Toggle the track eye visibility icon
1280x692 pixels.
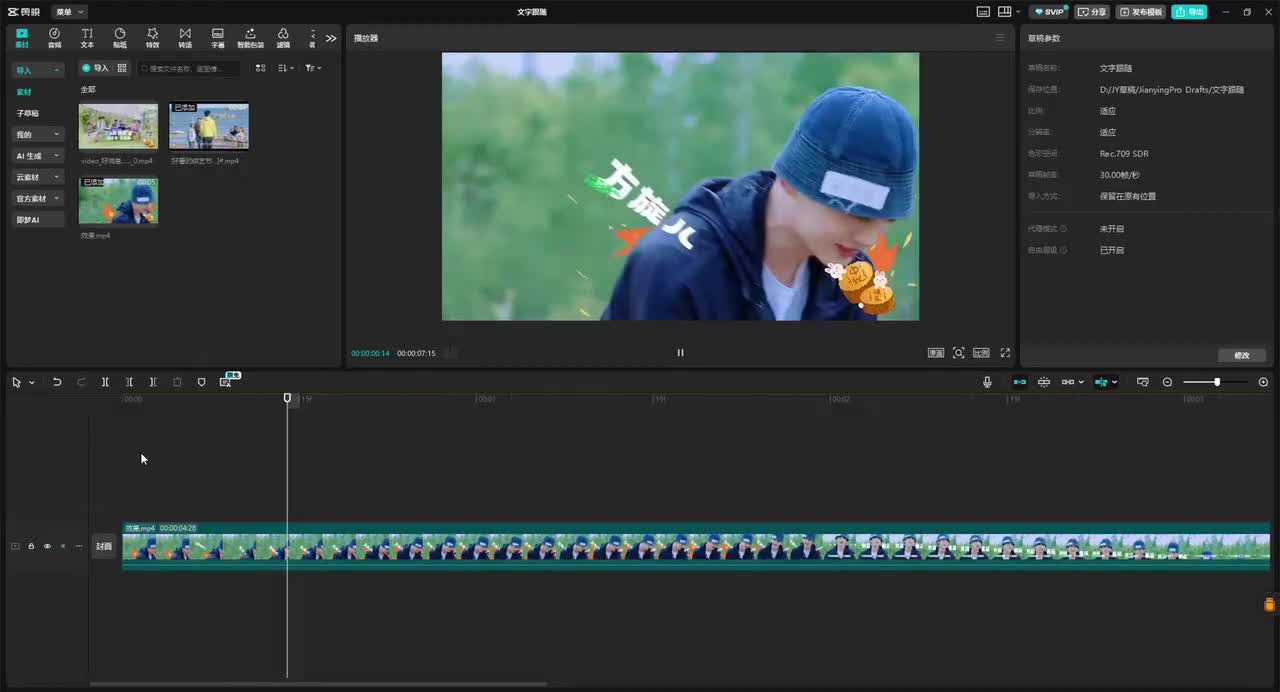click(x=47, y=546)
